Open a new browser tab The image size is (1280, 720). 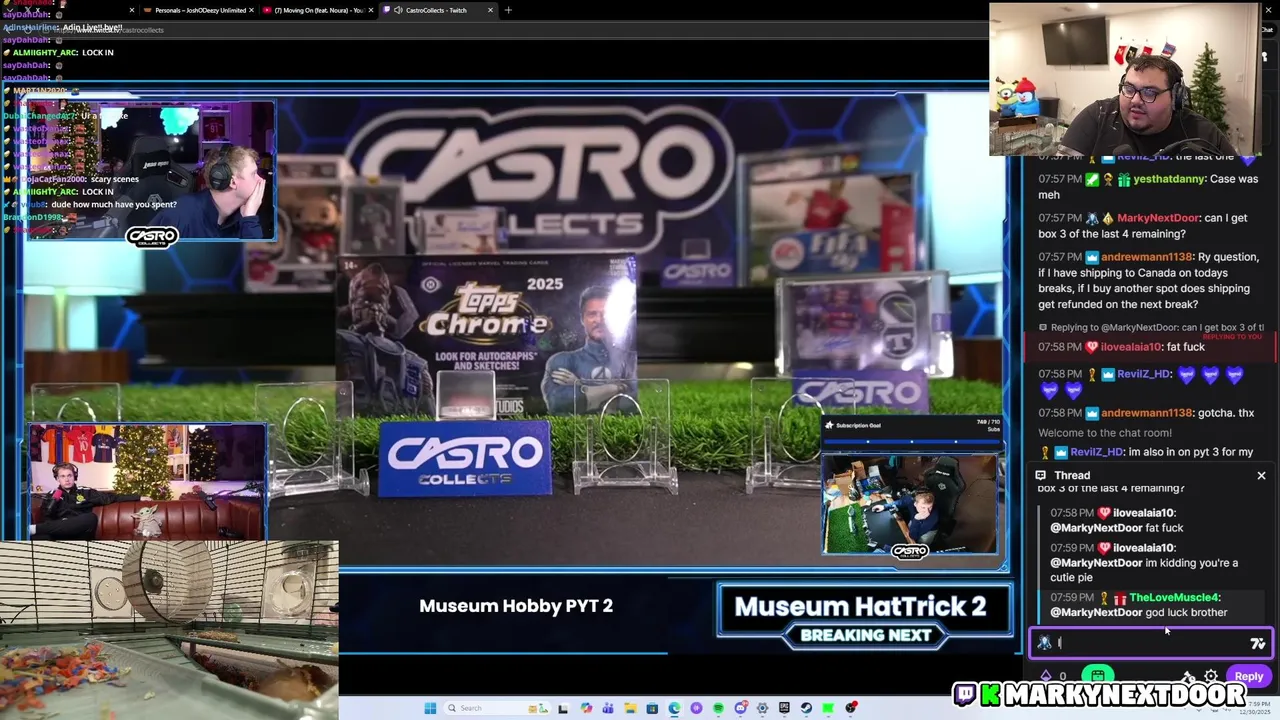(508, 10)
